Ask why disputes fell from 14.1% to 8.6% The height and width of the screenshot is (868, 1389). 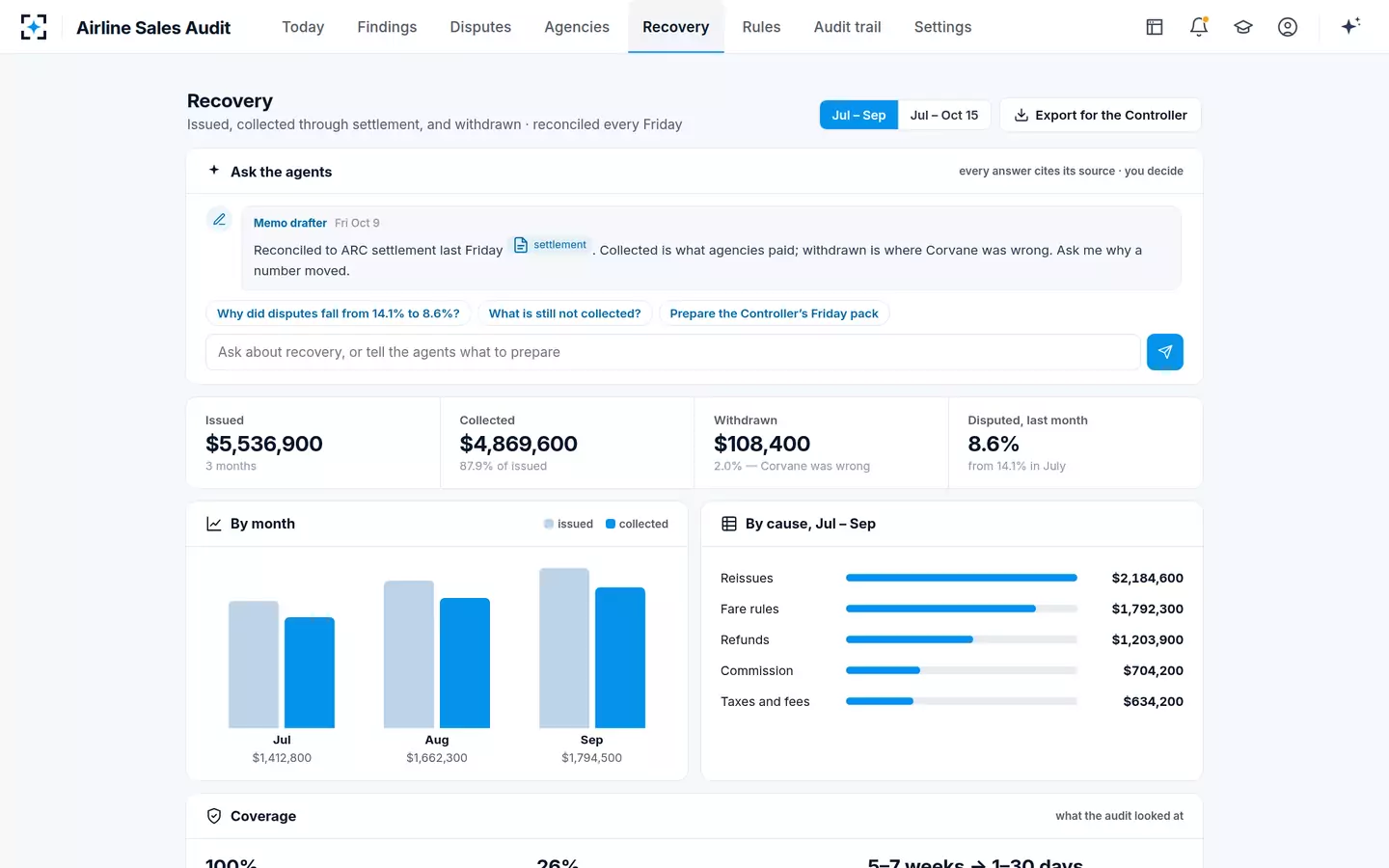coord(339,313)
